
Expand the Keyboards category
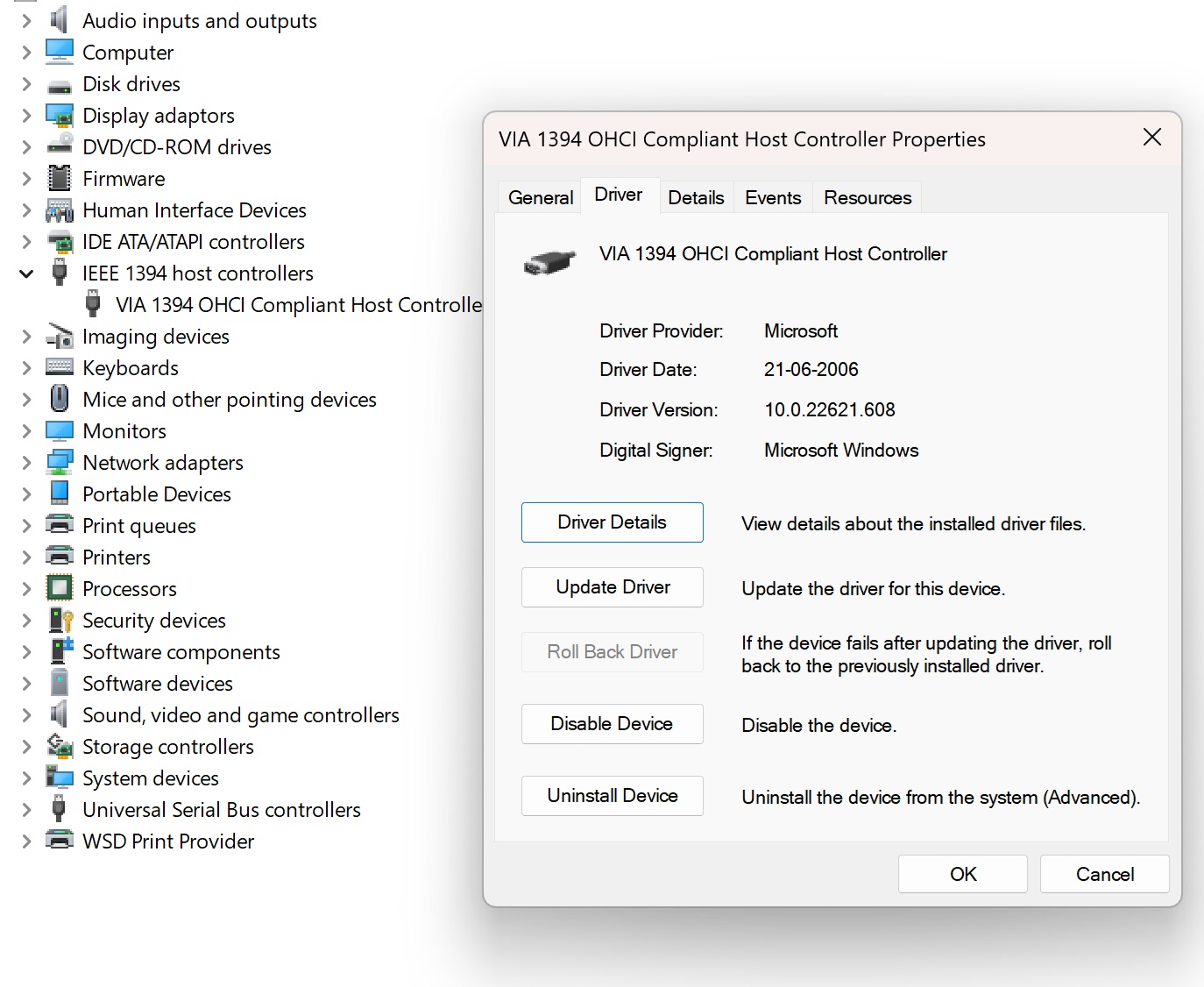click(x=26, y=368)
